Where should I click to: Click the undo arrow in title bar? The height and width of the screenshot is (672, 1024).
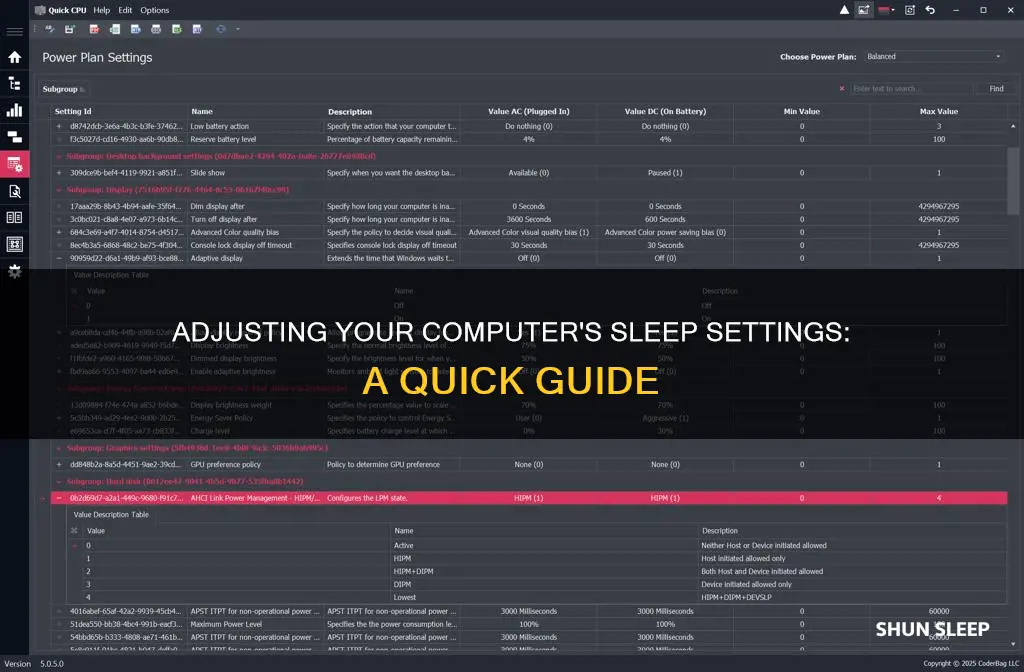pyautogui.click(x=931, y=10)
